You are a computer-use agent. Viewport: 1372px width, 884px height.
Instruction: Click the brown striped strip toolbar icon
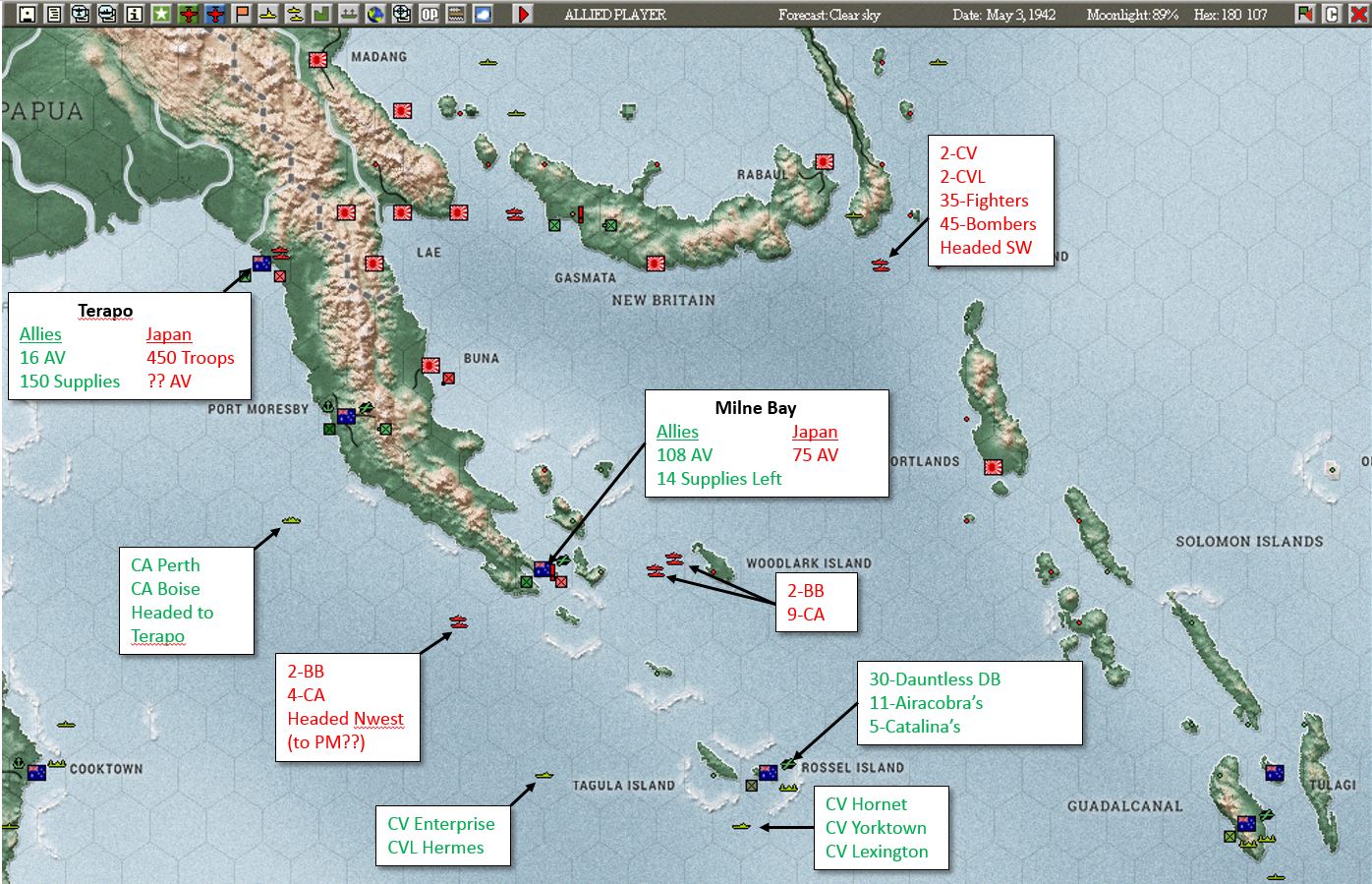point(456,14)
